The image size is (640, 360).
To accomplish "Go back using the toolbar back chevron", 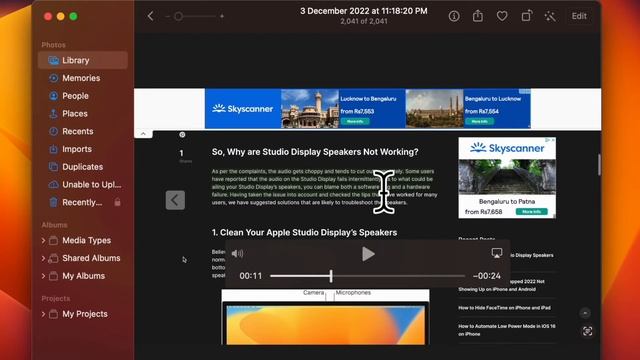I will (x=151, y=16).
